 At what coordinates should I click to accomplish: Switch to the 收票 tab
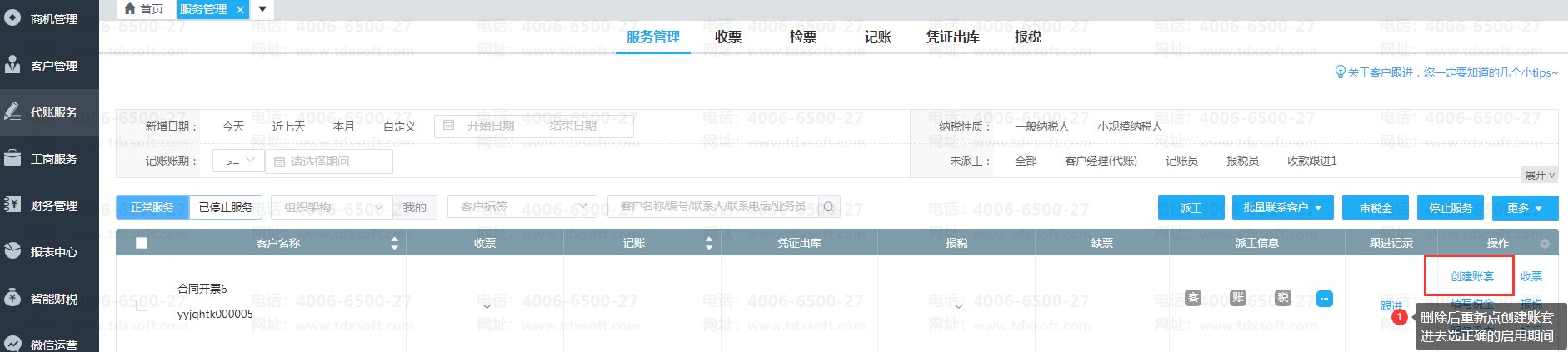(x=727, y=37)
